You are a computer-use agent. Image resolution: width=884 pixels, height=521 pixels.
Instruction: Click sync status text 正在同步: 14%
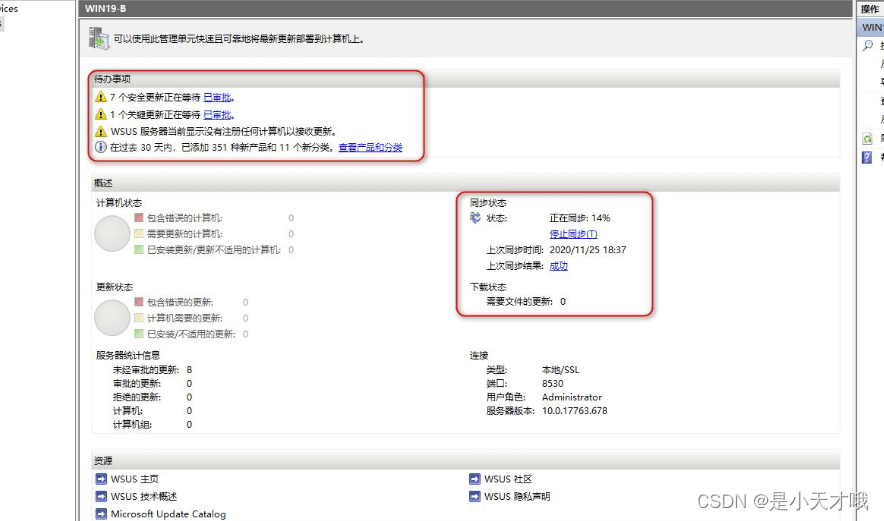click(580, 218)
